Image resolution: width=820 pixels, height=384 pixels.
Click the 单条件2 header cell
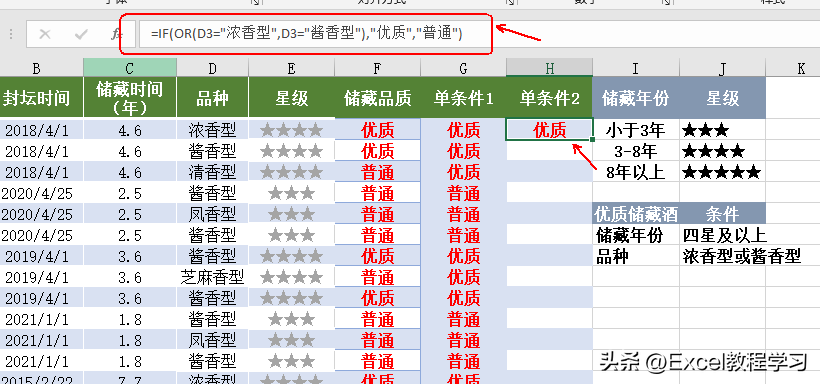click(x=549, y=97)
